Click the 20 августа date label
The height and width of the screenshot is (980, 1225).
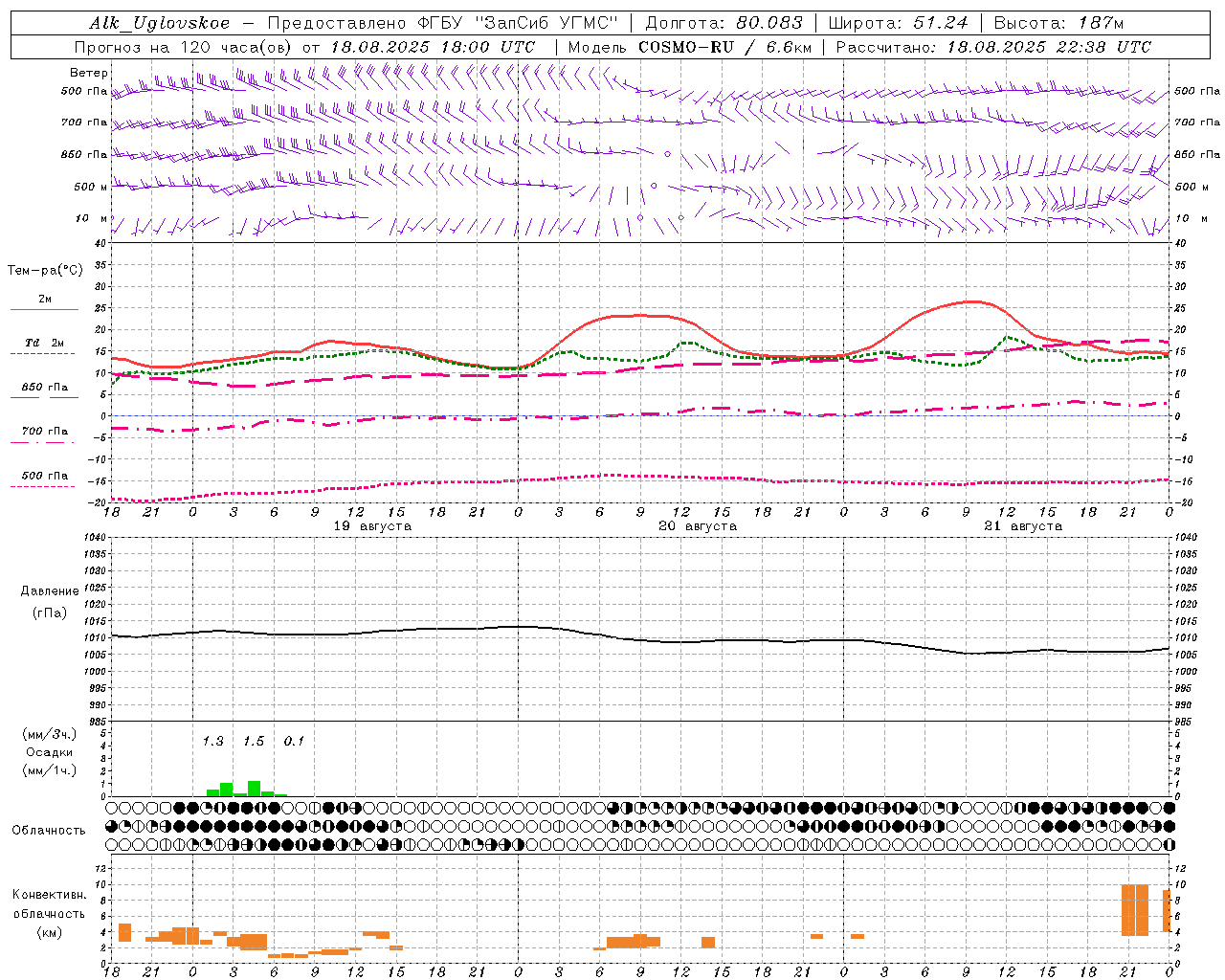tap(698, 526)
